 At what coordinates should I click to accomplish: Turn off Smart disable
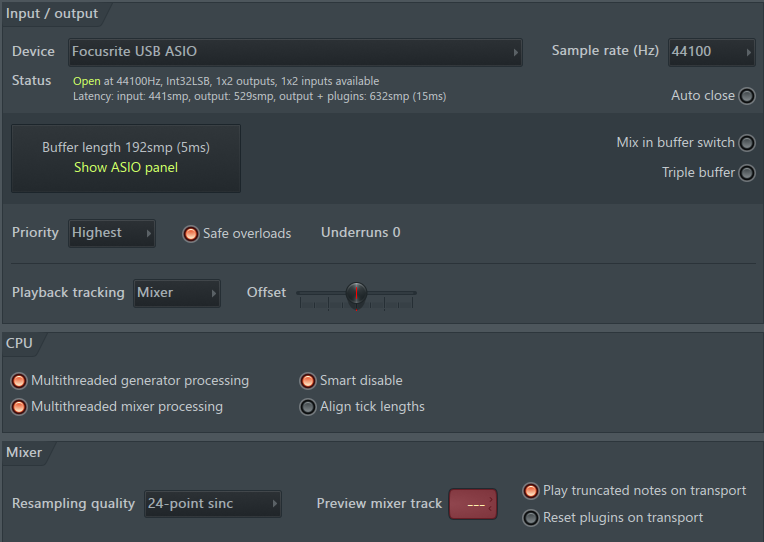(x=308, y=381)
